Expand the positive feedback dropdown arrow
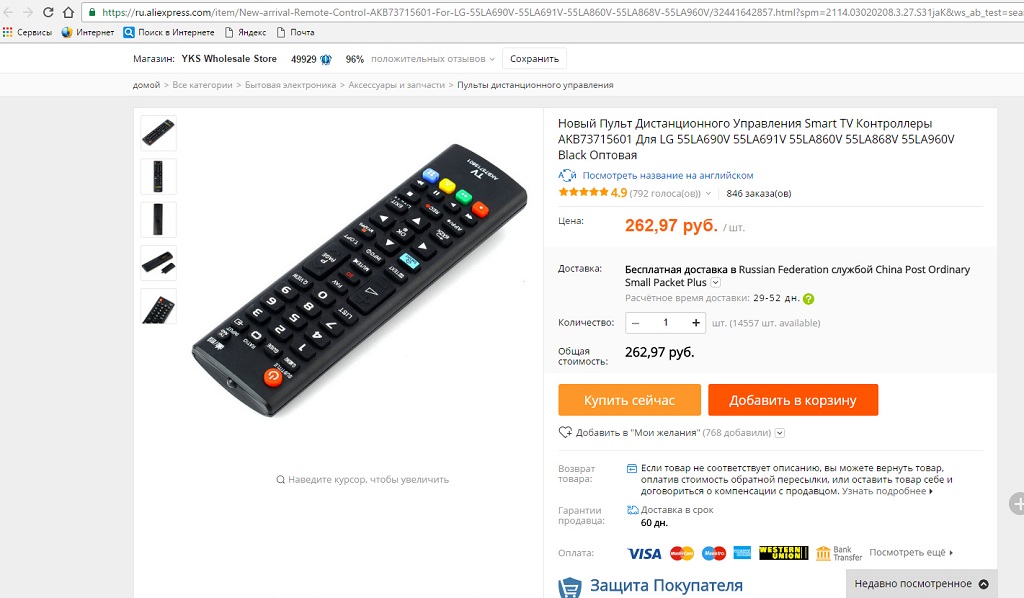This screenshot has height=598, width=1024. click(492, 59)
